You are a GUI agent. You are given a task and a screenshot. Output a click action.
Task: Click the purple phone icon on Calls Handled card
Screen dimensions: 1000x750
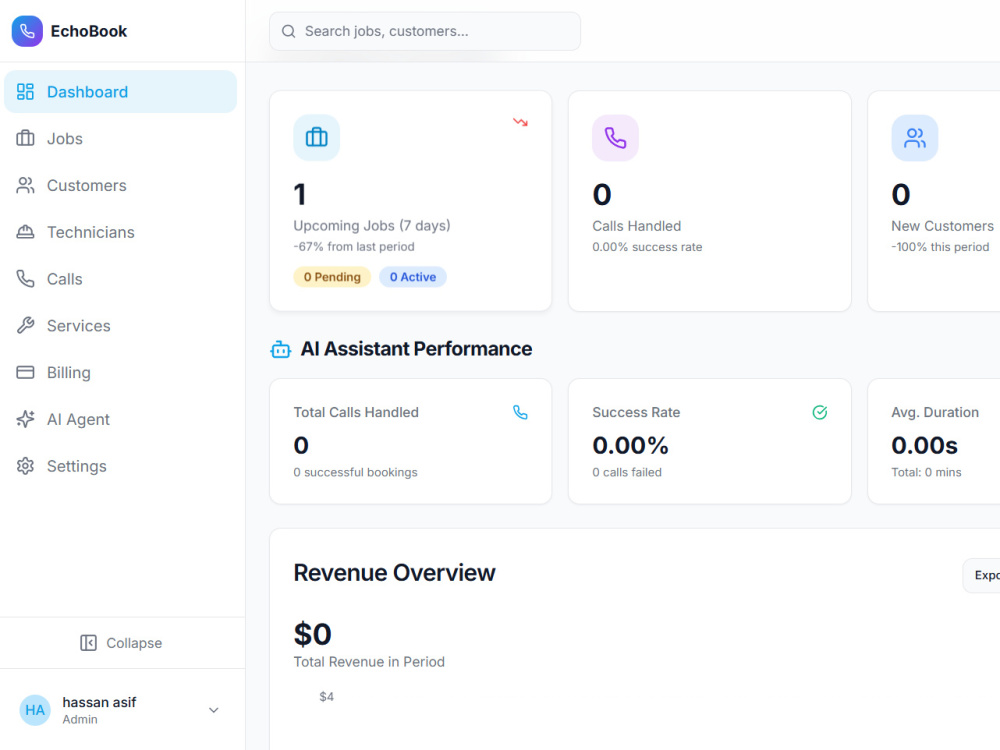pos(615,138)
